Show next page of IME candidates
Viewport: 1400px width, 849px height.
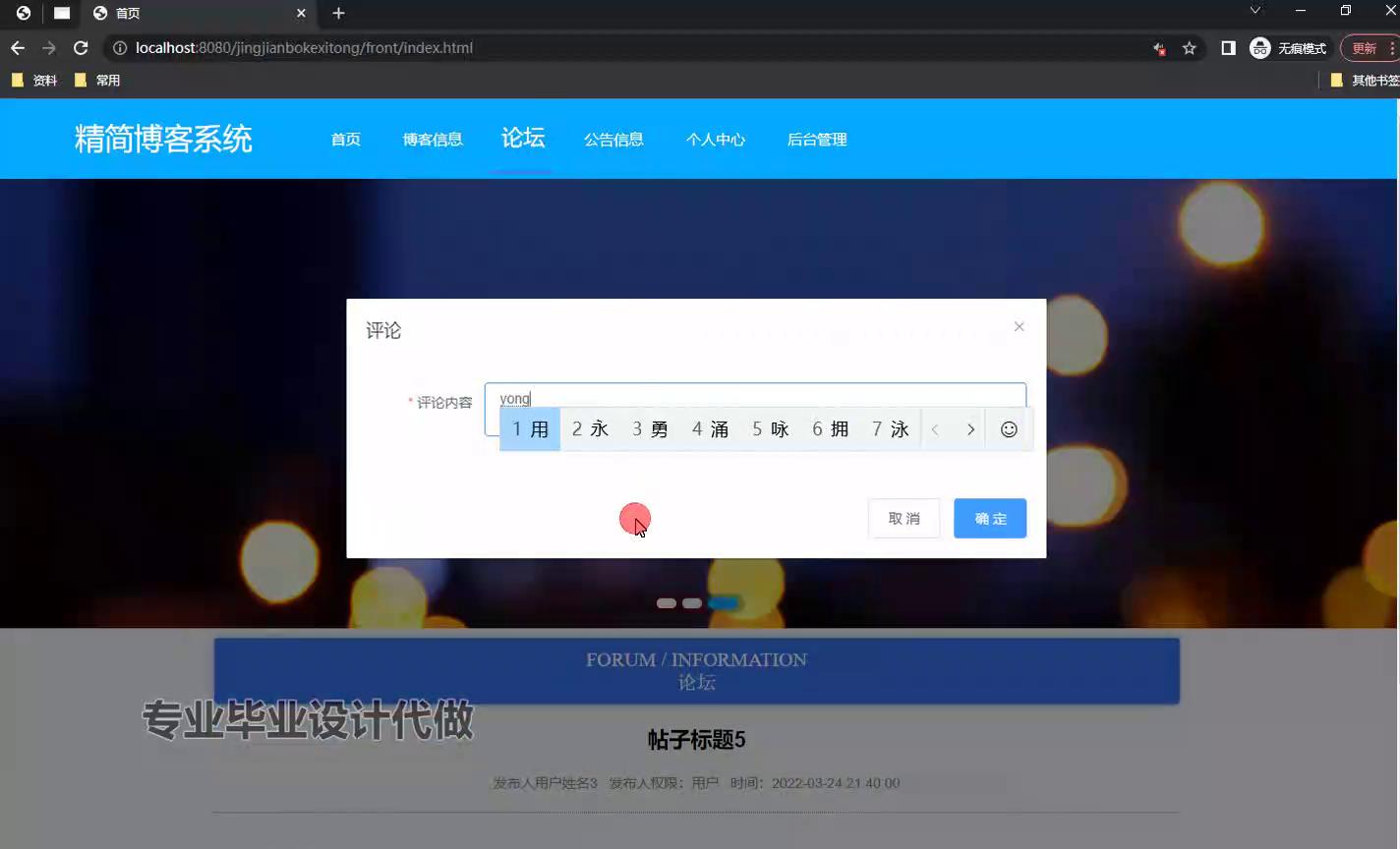pos(970,429)
